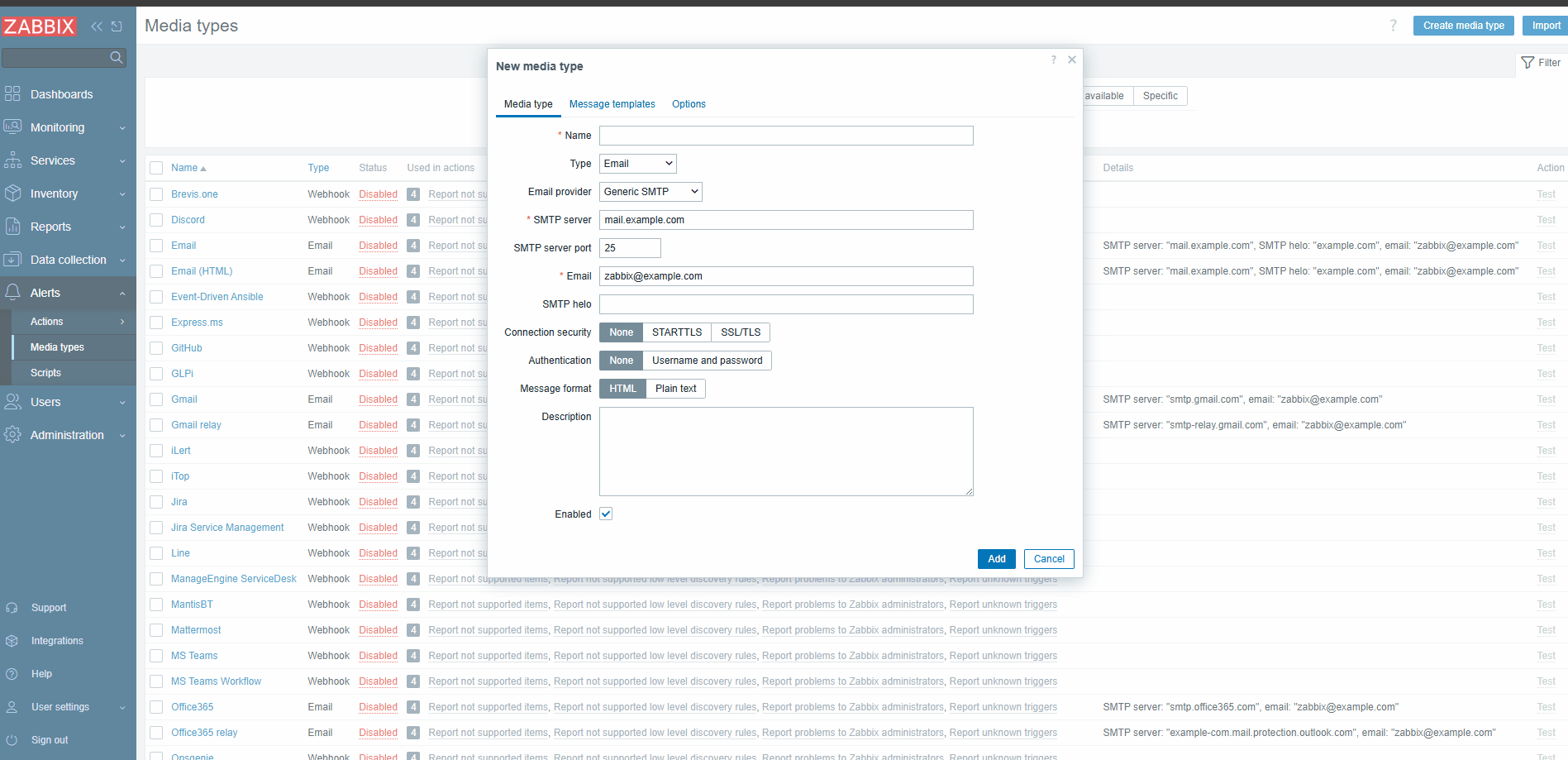Image resolution: width=1568 pixels, height=760 pixels.
Task: Select checkbox for Office365 row
Action: (156, 707)
